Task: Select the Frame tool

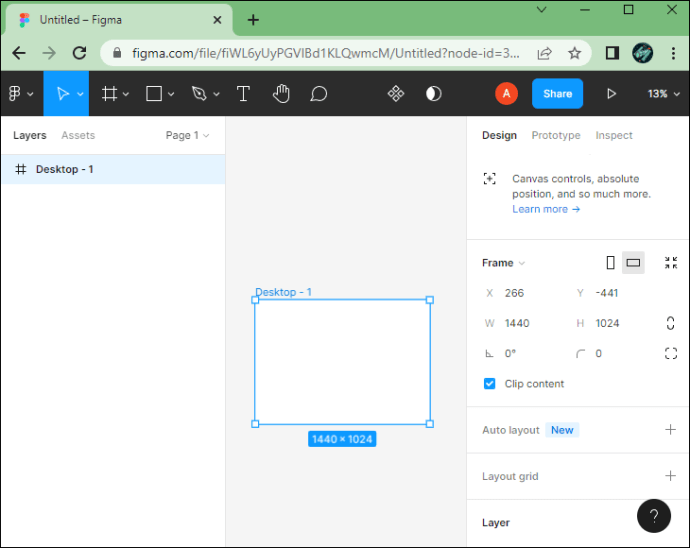Action: pos(109,93)
